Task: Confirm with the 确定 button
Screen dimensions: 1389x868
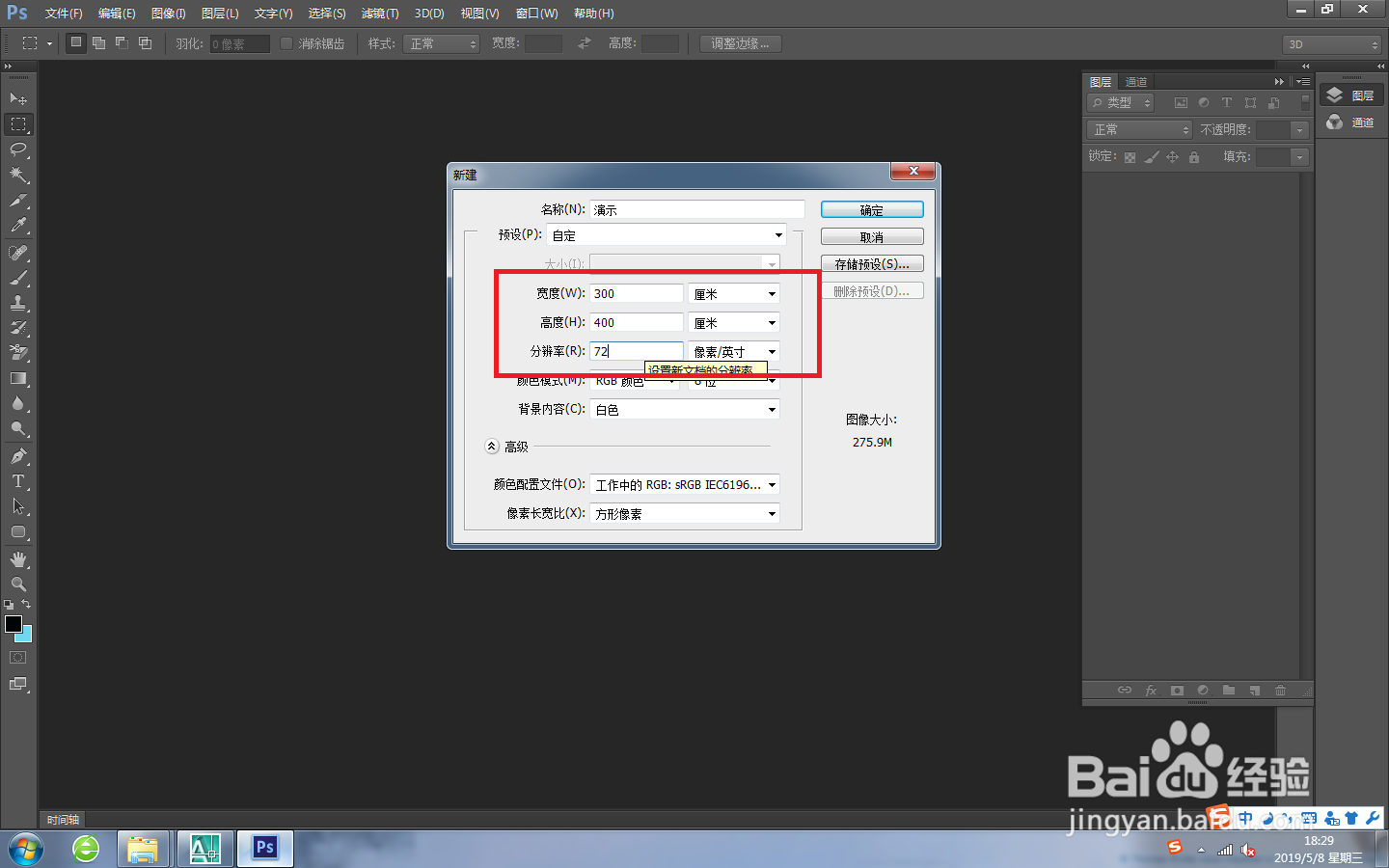Action: click(871, 208)
